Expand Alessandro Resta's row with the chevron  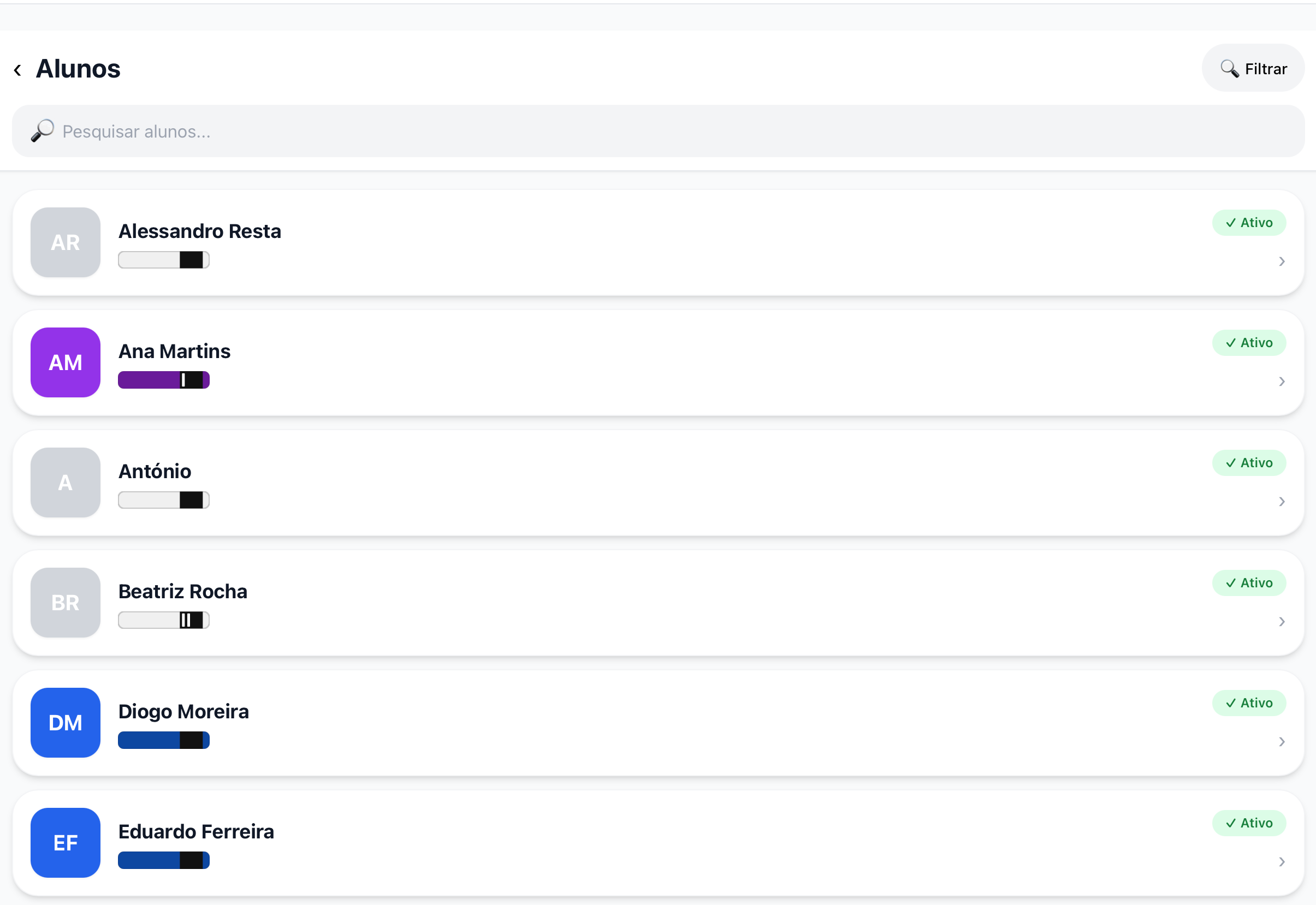pyautogui.click(x=1282, y=261)
